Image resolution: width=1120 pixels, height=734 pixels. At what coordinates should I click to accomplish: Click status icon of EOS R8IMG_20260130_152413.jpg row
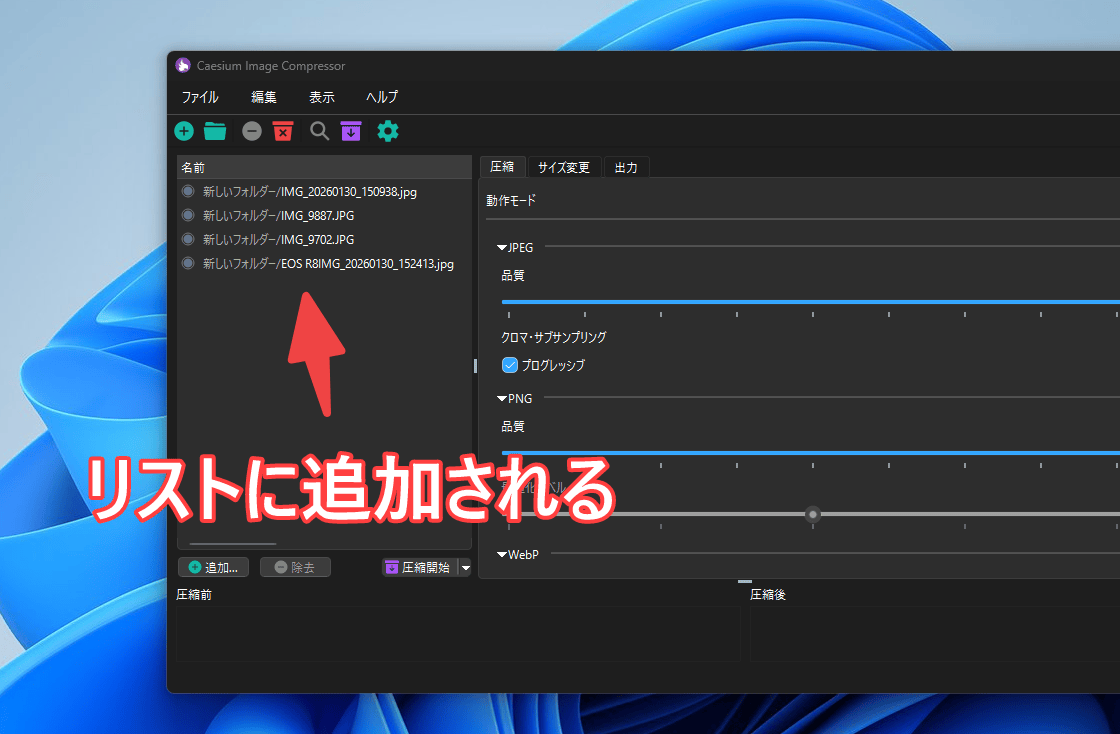pyautogui.click(x=188, y=263)
